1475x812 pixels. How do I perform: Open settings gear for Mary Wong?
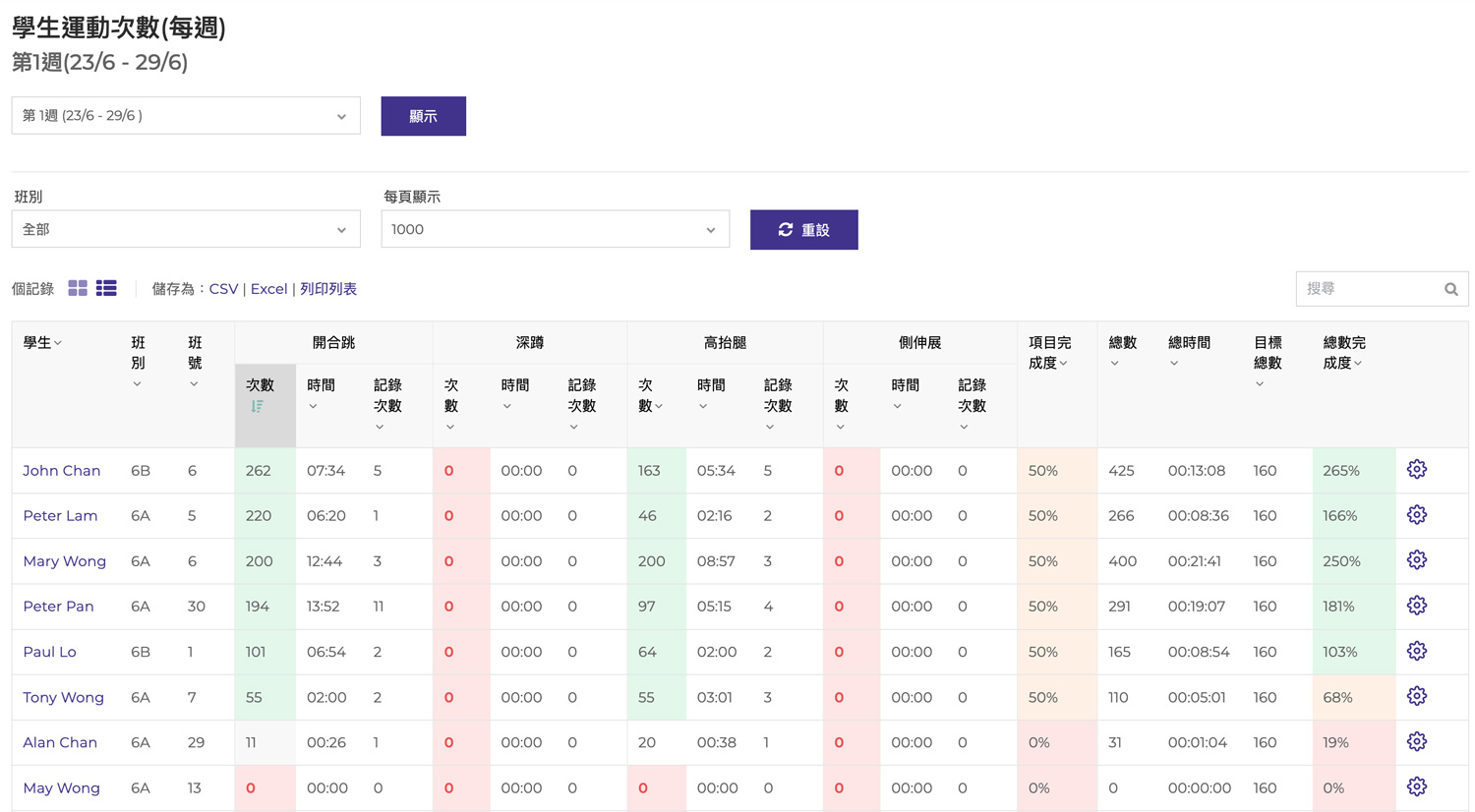pos(1416,560)
